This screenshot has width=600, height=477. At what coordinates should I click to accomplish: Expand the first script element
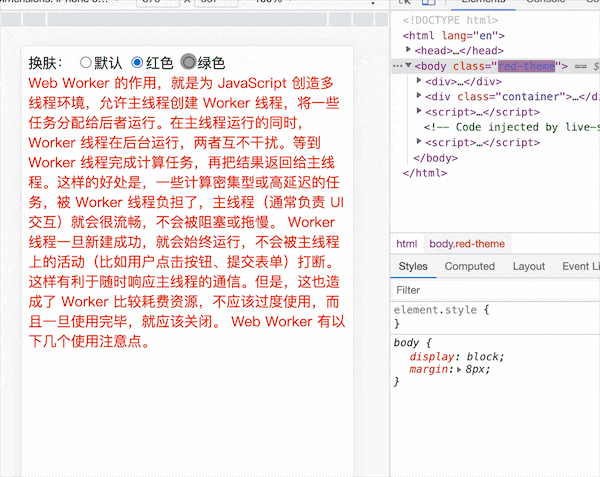[x=419, y=111]
